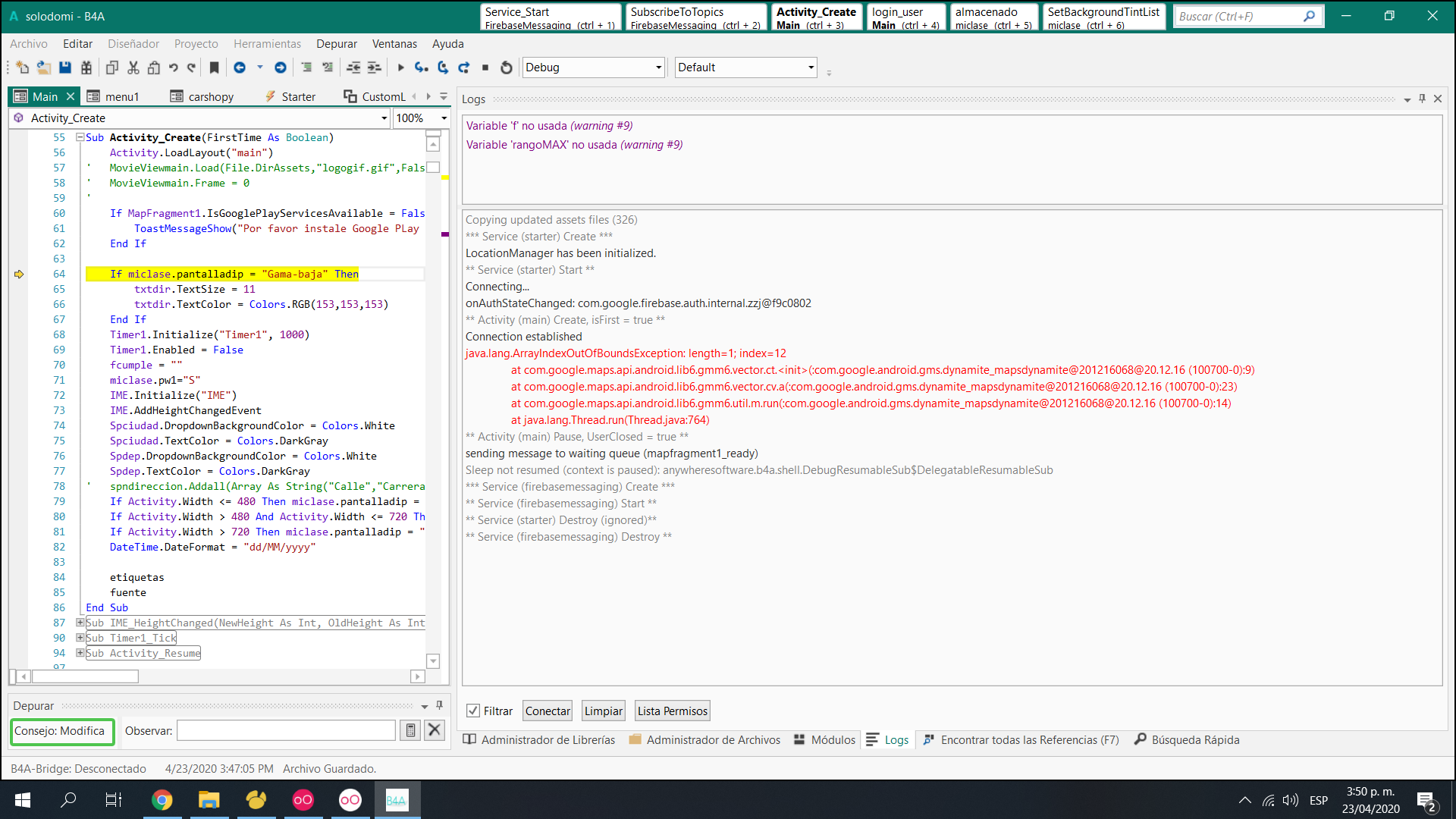Collapse Sub Activity_Create code block
Image resolution: width=1456 pixels, height=819 pixels.
(80, 137)
